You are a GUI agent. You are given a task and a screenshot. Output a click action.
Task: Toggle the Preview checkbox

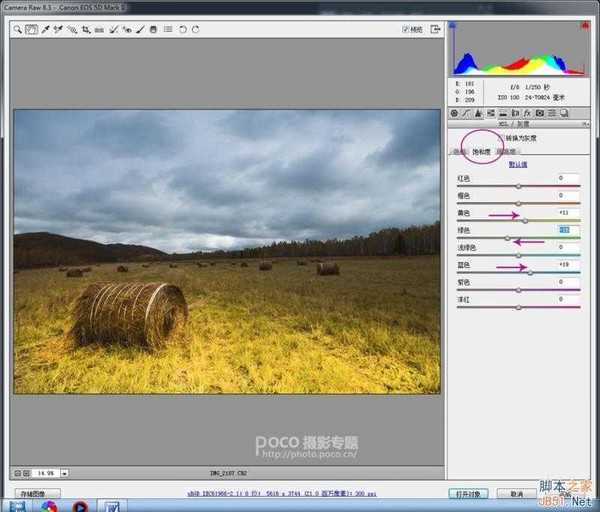click(406, 30)
